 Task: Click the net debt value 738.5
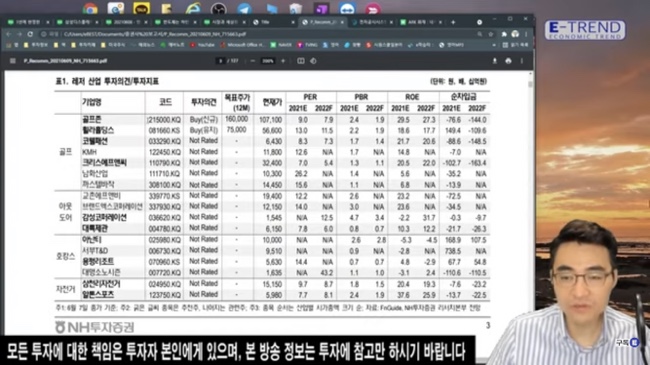(451, 251)
